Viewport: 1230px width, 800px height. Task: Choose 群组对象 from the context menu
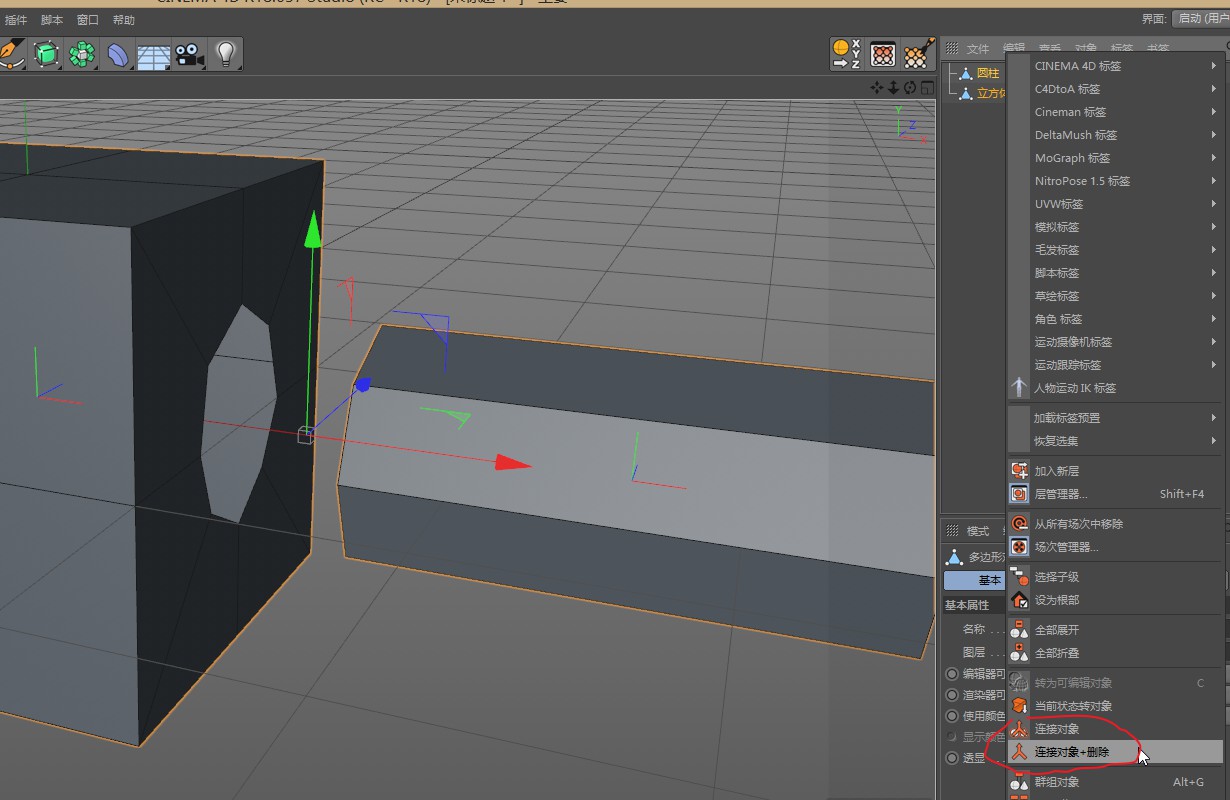point(1116,782)
